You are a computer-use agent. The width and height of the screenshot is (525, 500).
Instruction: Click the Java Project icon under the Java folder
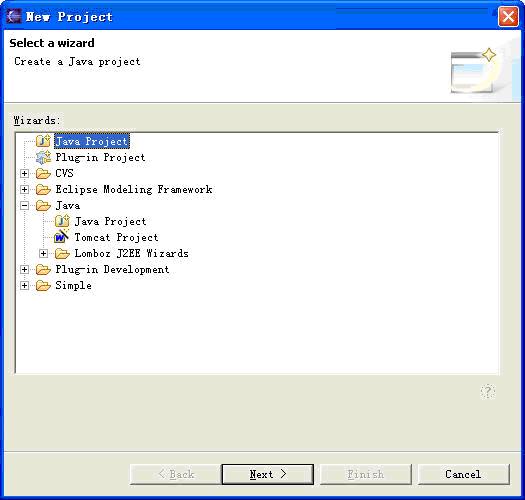click(x=62, y=221)
